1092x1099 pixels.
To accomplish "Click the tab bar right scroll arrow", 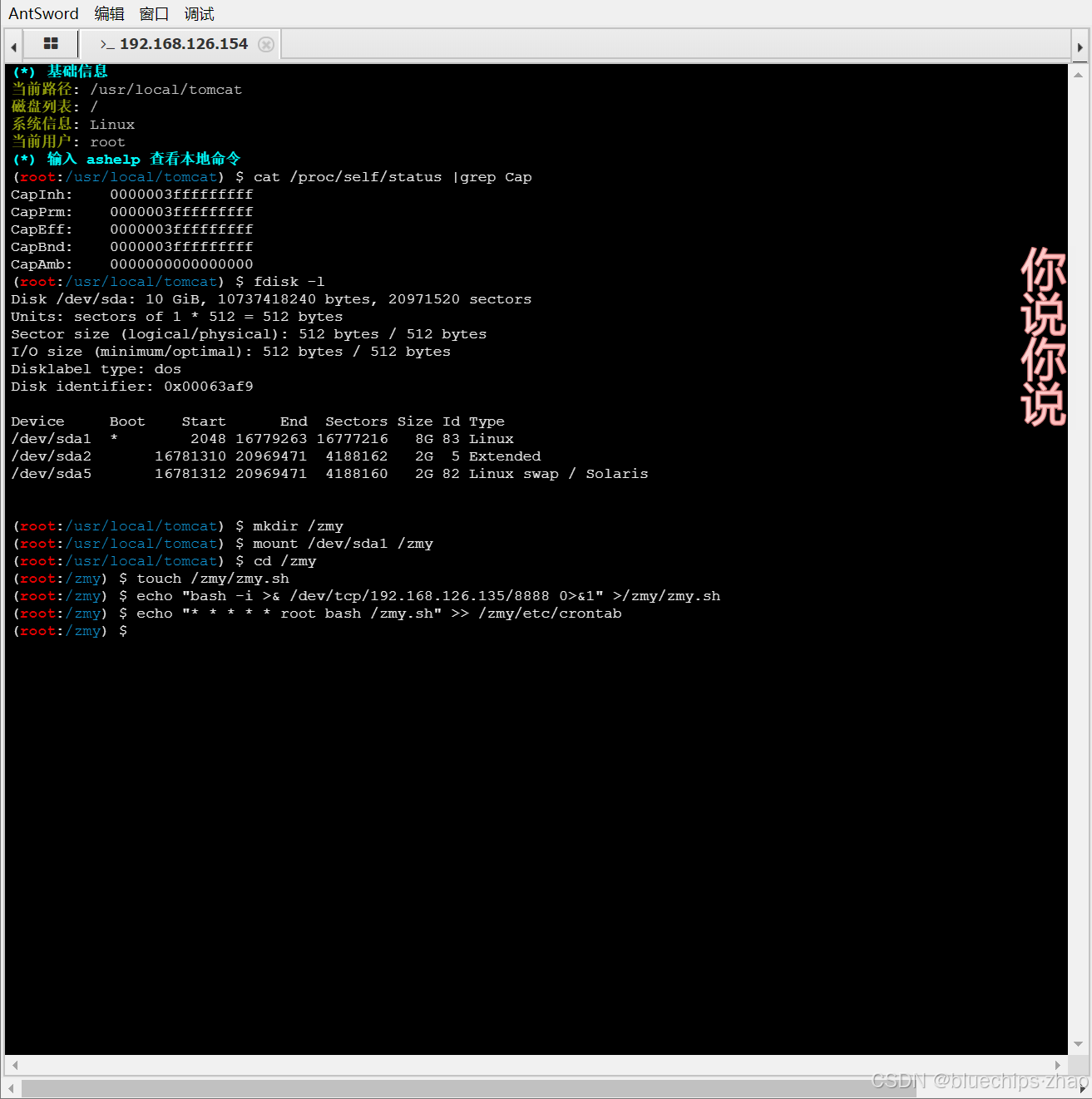I will [x=1080, y=47].
